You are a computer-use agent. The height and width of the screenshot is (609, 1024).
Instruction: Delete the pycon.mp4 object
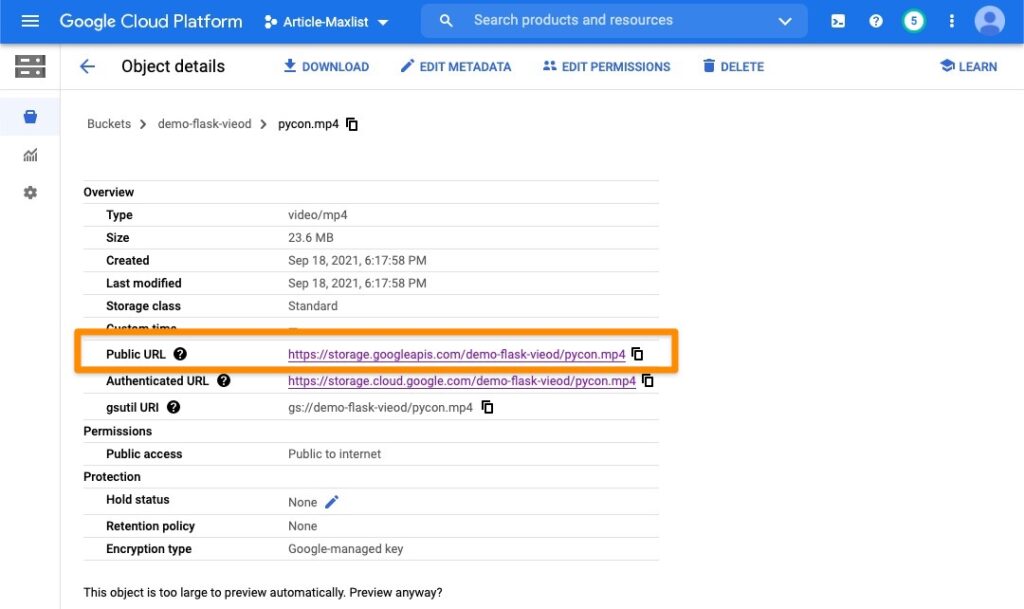point(733,67)
